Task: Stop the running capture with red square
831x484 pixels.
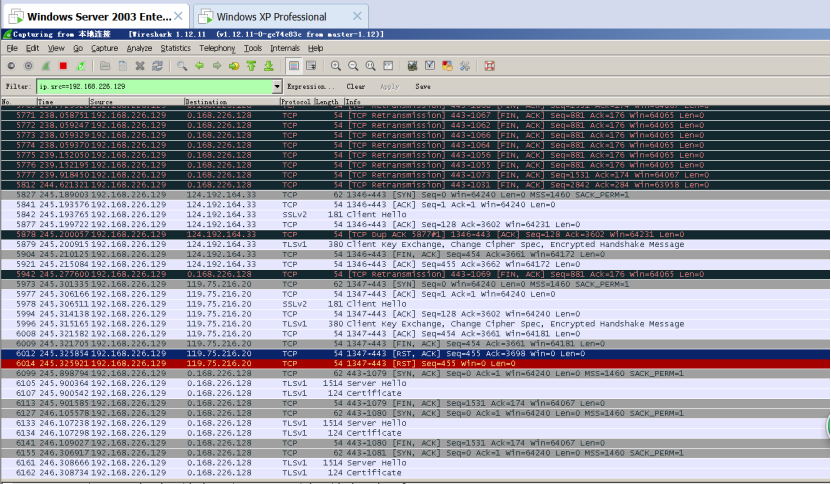Action: point(63,66)
